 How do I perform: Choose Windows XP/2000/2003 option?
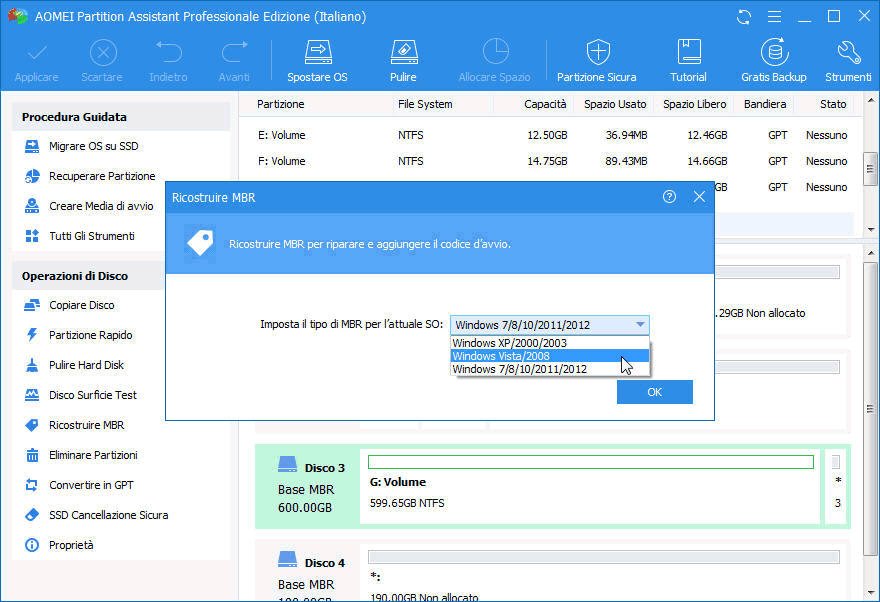[x=510, y=342]
